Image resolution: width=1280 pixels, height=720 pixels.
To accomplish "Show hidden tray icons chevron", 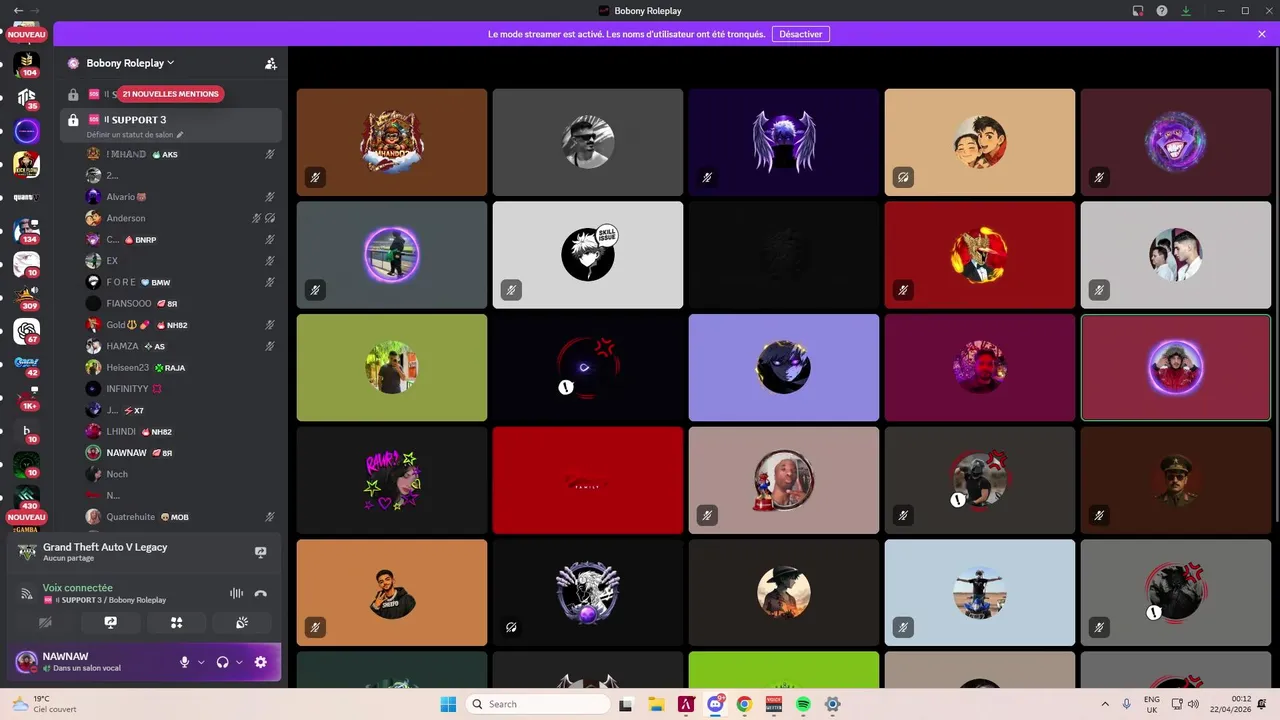I will (1105, 704).
